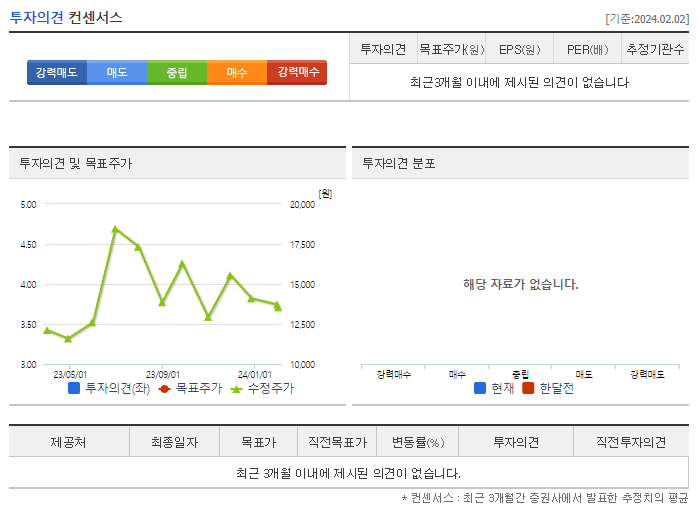
Task: Click the red 강력매수 rating segment
Action: [297, 73]
